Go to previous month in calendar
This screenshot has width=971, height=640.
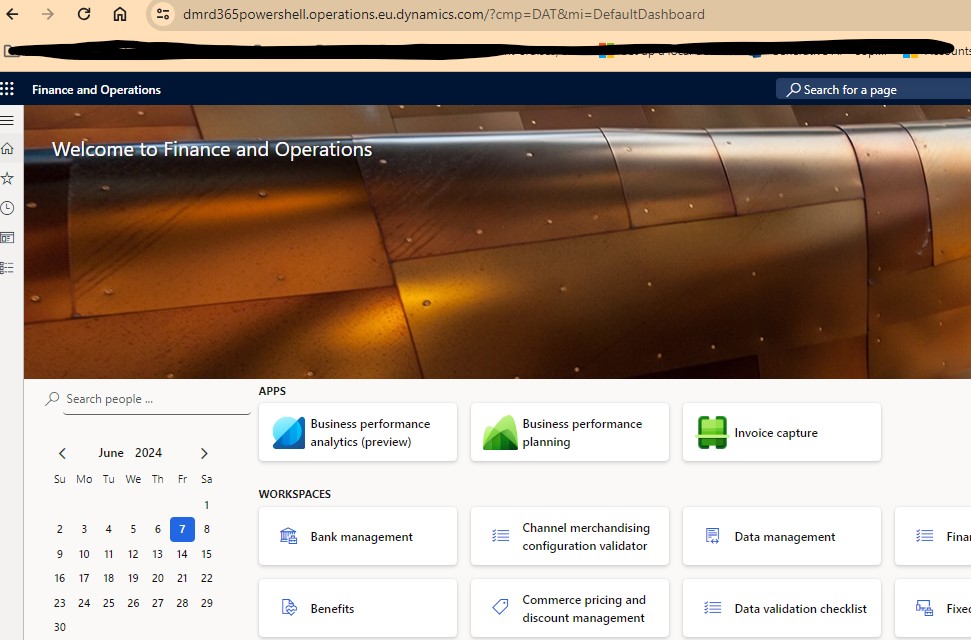tap(63, 454)
